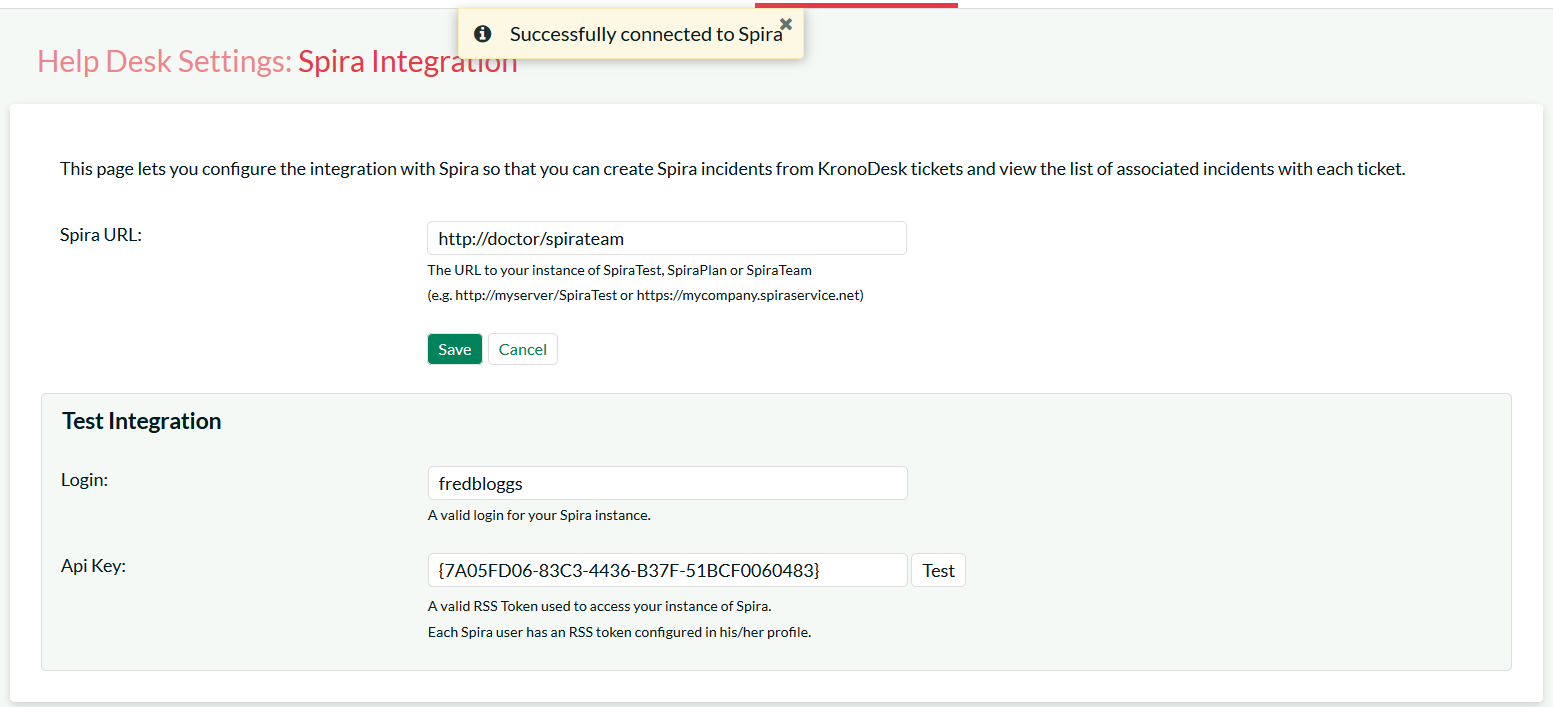The width and height of the screenshot is (1553, 707).
Task: Cancel the Spira integration changes
Action: [x=523, y=349]
